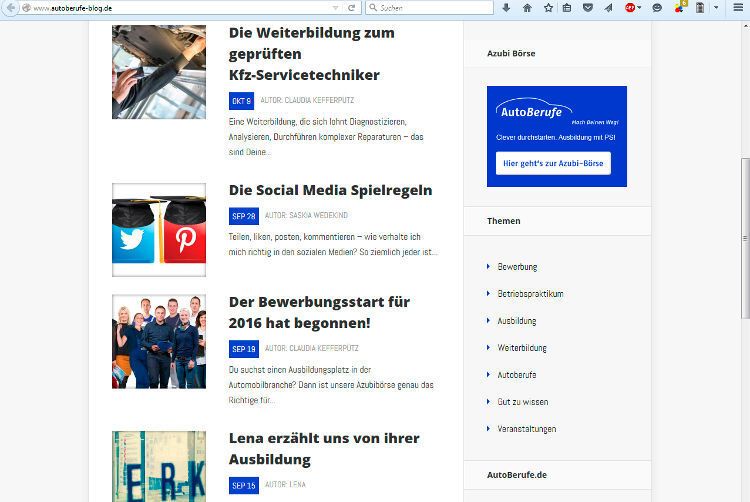This screenshot has height=502, width=750.
Task: Click the Azubi Börse widget heading
Action: (x=511, y=54)
